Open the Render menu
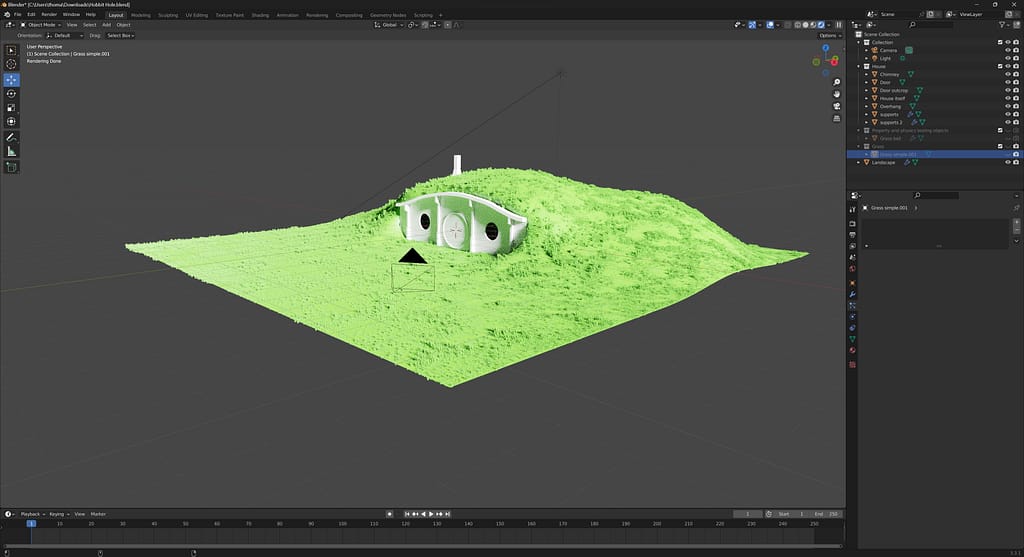The image size is (1024, 557). (x=49, y=15)
